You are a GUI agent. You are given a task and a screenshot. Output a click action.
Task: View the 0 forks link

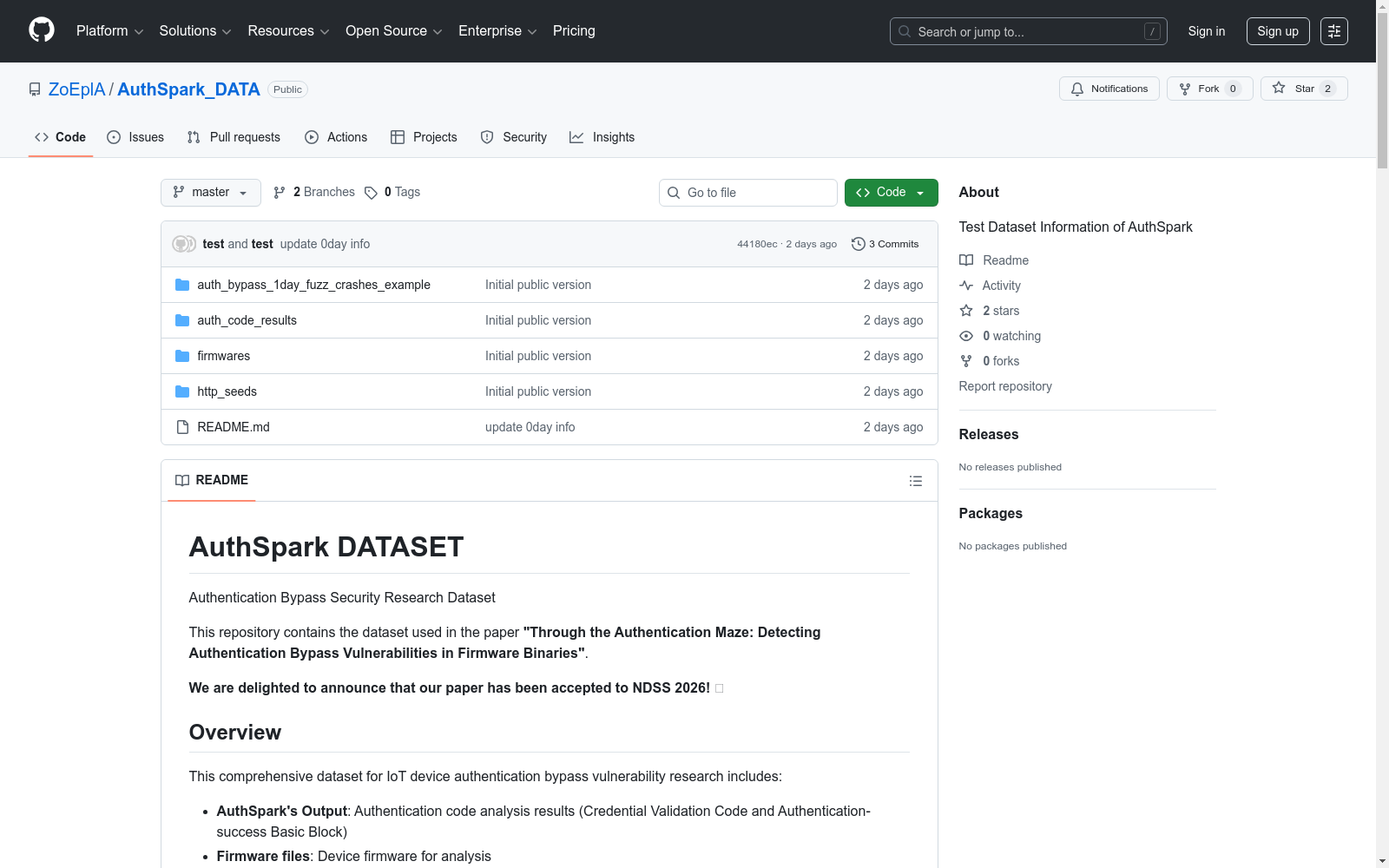(989, 361)
